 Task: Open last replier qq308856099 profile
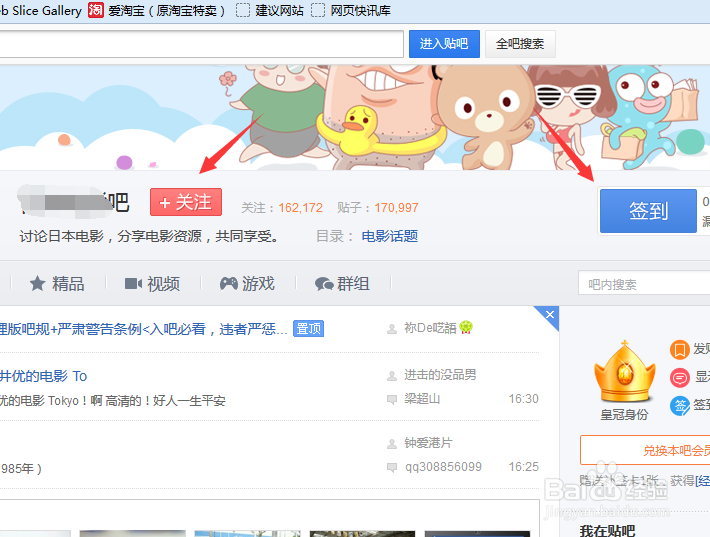pos(443,467)
